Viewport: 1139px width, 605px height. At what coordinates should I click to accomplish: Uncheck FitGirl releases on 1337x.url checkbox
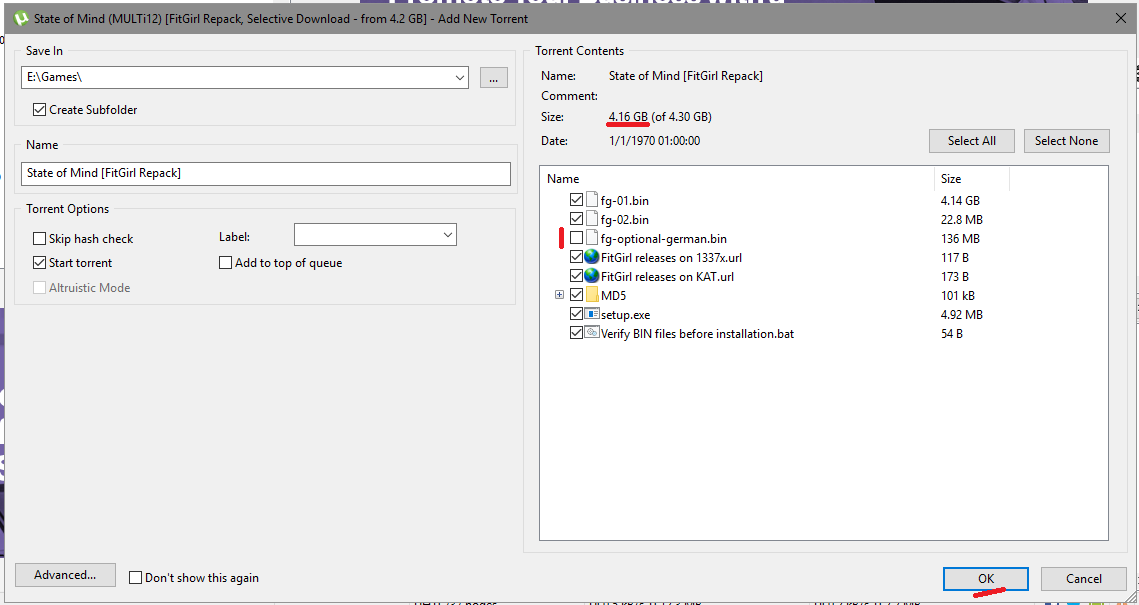(x=577, y=257)
